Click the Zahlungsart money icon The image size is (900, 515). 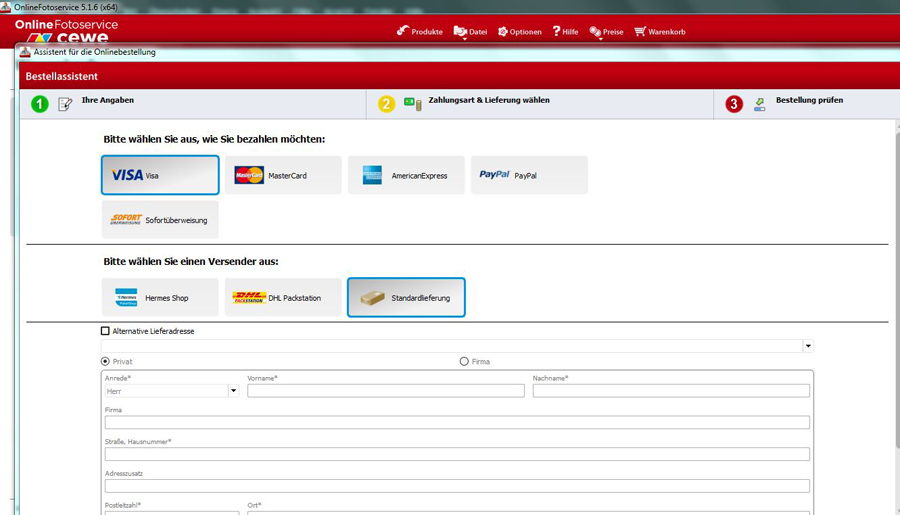point(413,103)
